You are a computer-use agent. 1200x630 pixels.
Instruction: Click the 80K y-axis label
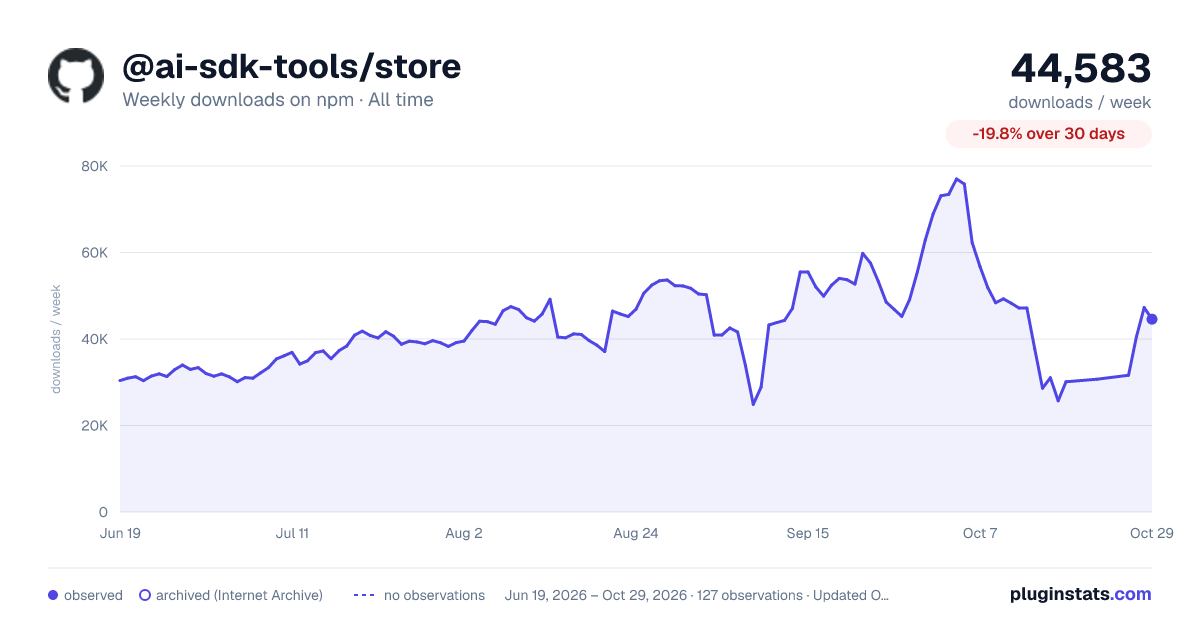coord(94,166)
